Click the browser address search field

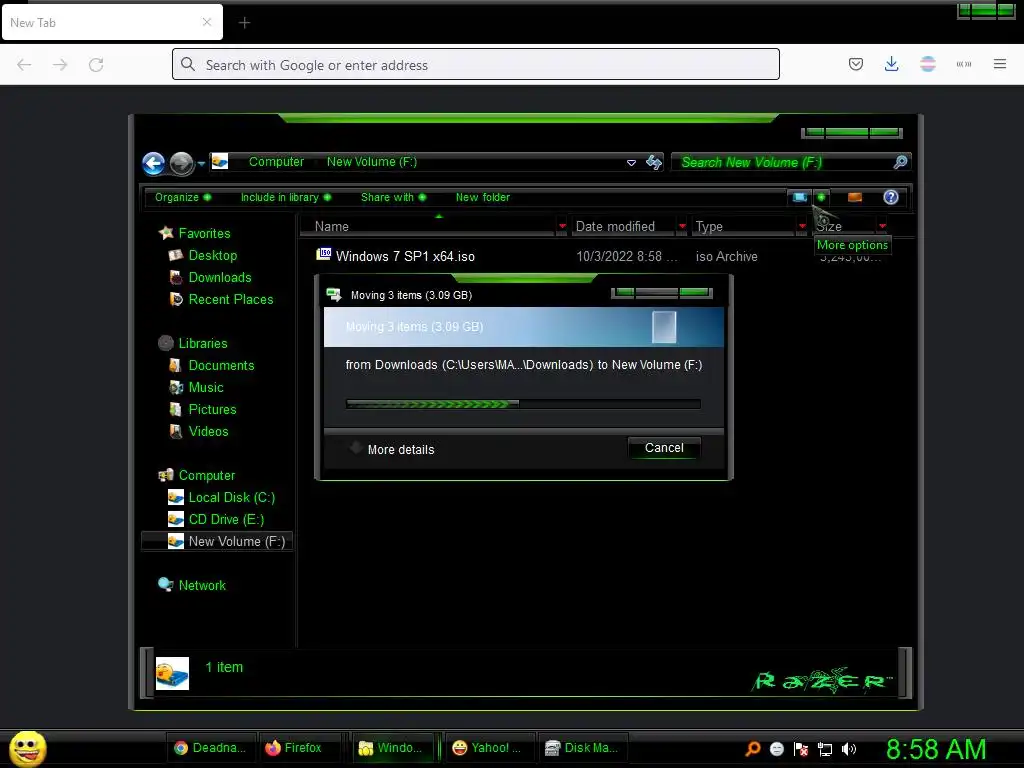(x=476, y=65)
